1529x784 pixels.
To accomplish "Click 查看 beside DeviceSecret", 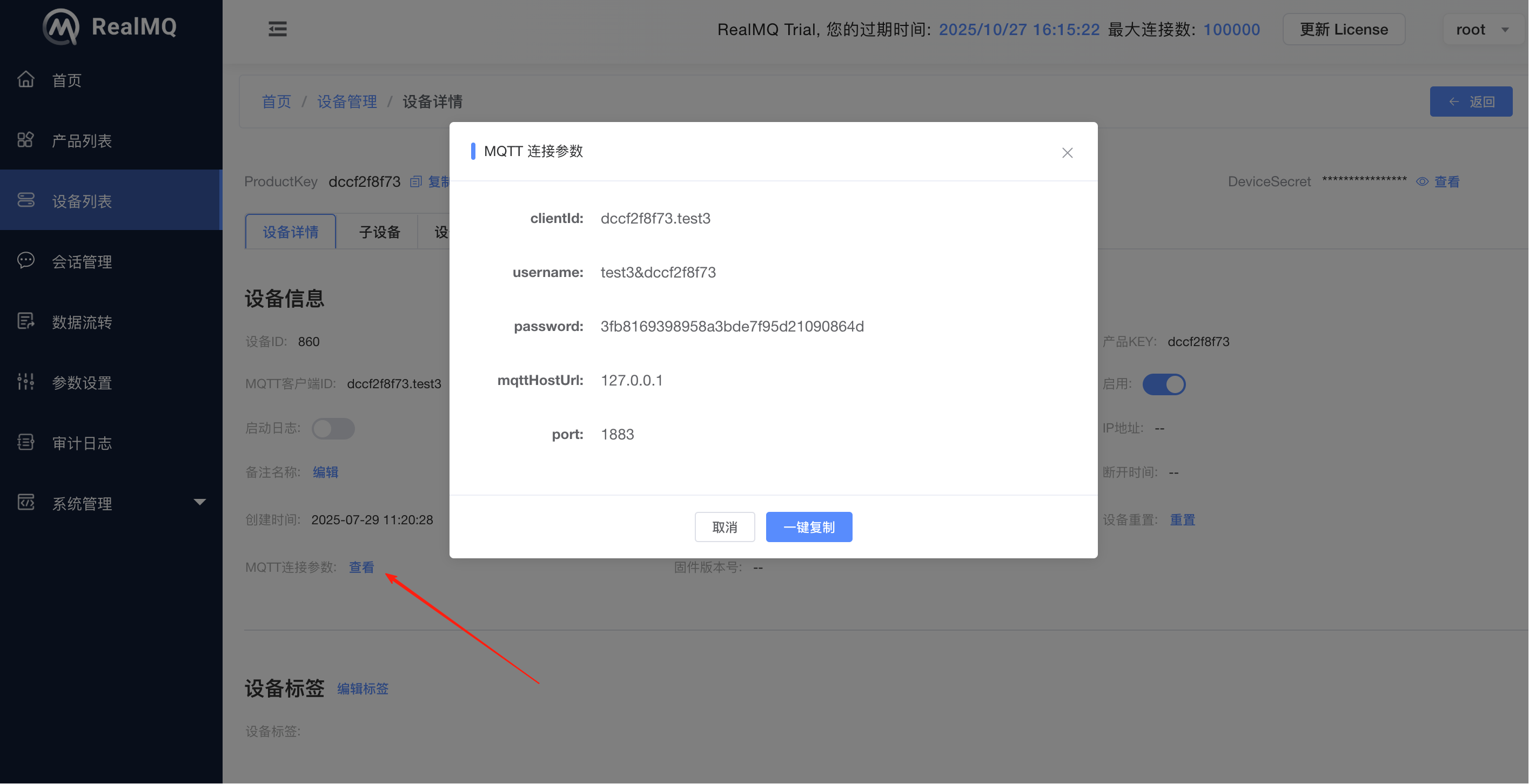I will coord(1447,181).
